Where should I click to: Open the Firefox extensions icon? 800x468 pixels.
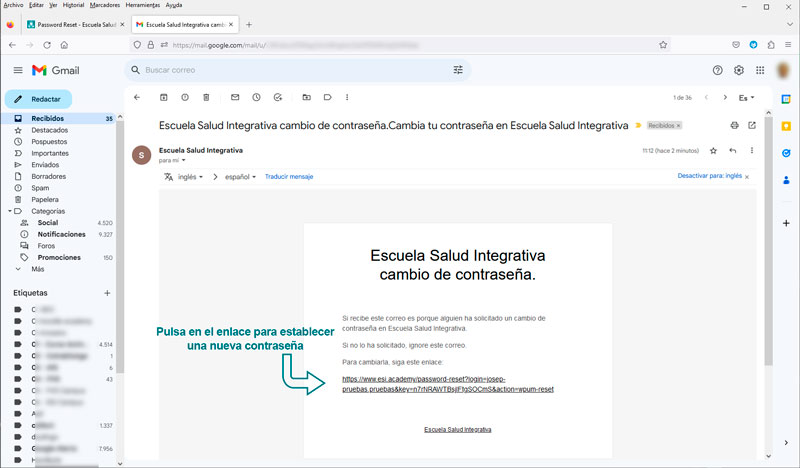coord(771,45)
